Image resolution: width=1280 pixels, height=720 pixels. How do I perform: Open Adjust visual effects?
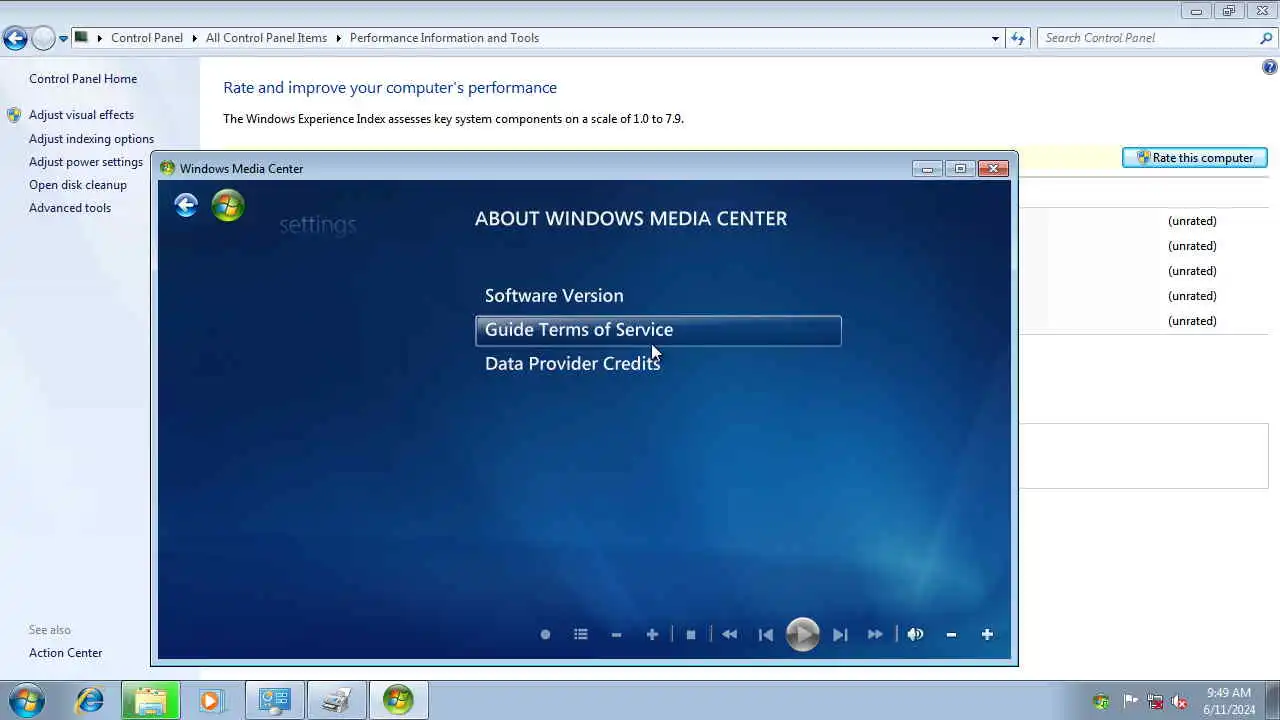[81, 115]
